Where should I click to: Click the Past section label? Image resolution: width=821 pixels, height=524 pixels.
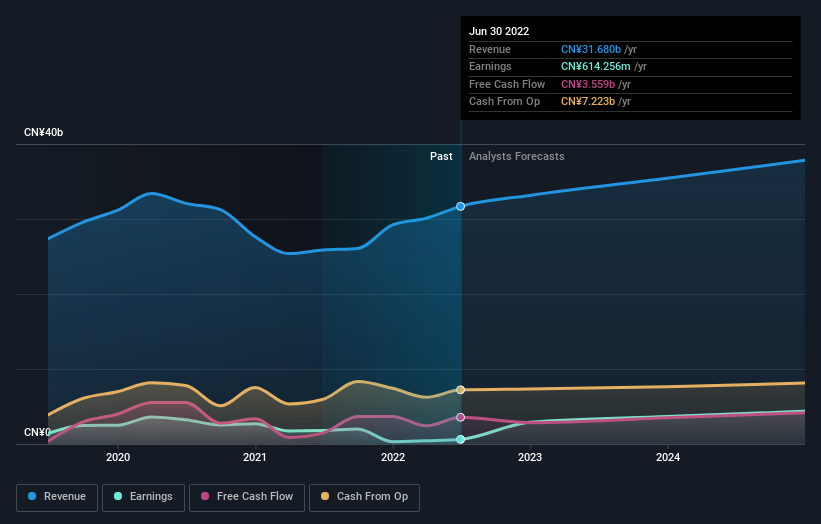(x=441, y=156)
